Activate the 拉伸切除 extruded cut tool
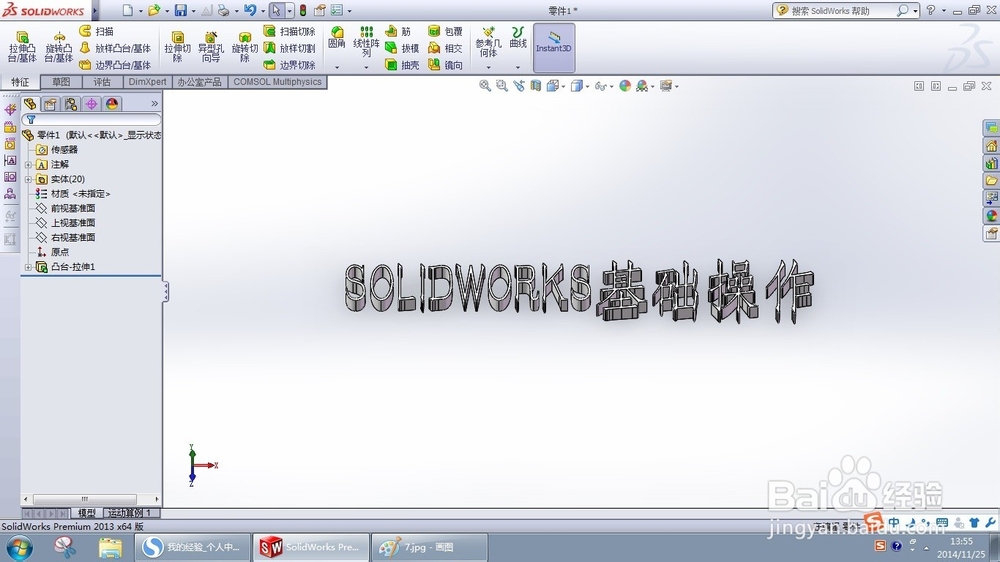This screenshot has width=1000, height=562. (x=177, y=47)
